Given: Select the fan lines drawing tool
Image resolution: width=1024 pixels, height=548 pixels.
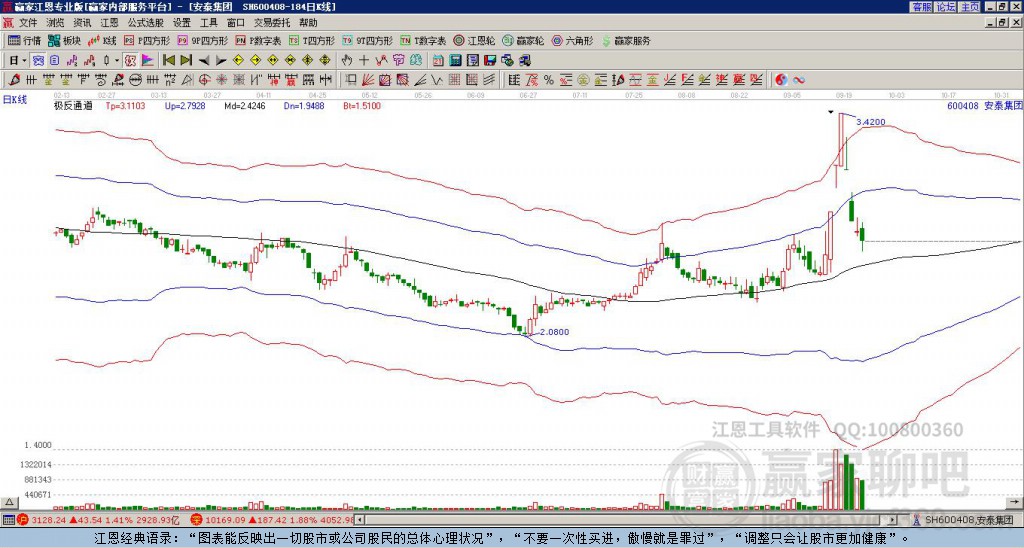Looking at the screenshot, I should pyautogui.click(x=368, y=80).
